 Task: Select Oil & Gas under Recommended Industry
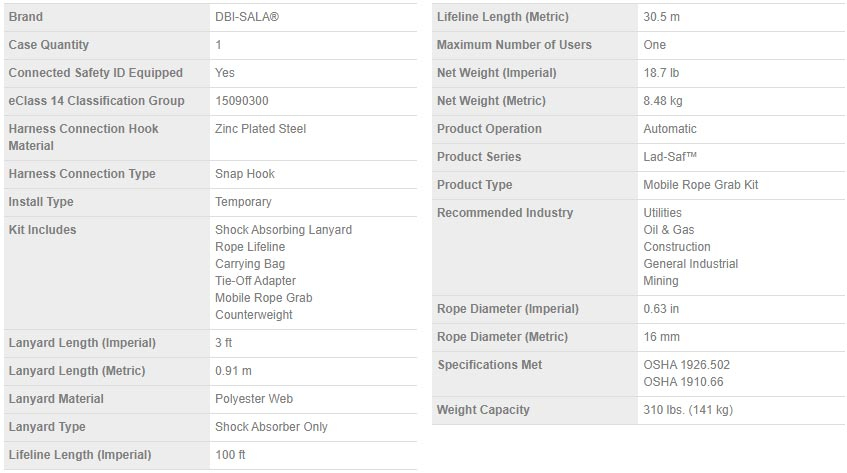tap(670, 230)
